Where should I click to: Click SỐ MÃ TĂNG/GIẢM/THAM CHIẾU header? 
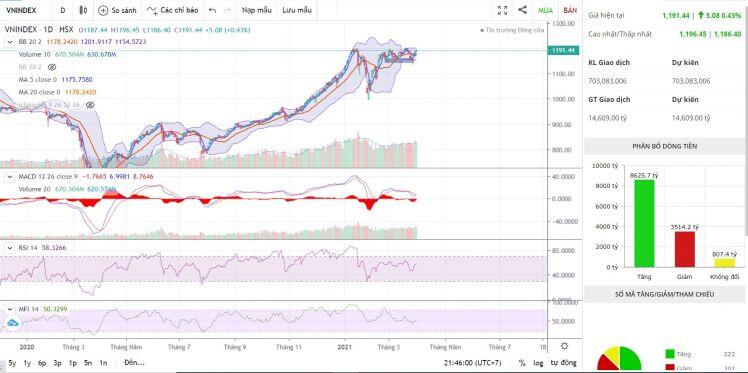click(665, 294)
